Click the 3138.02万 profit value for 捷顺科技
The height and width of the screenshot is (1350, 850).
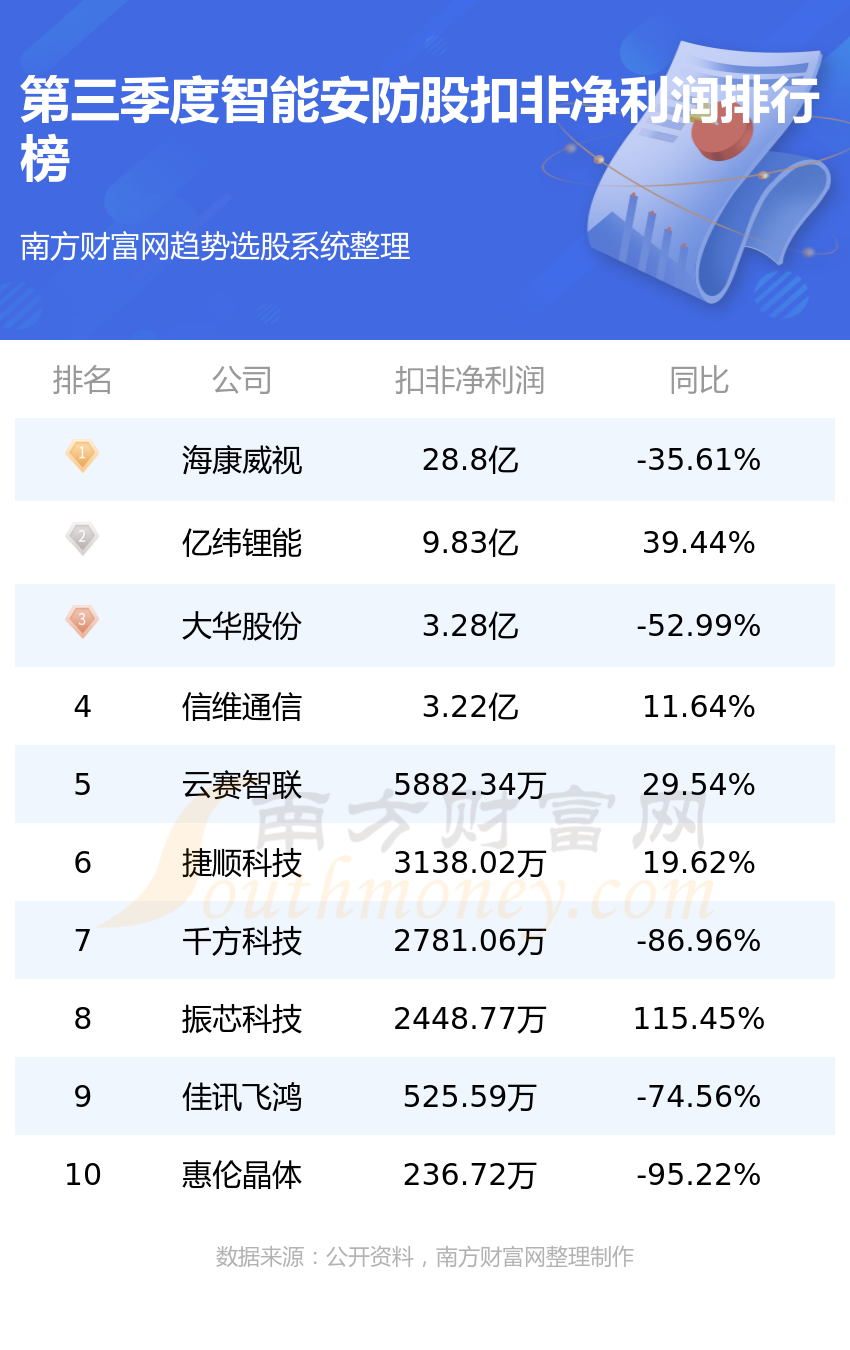tap(470, 863)
